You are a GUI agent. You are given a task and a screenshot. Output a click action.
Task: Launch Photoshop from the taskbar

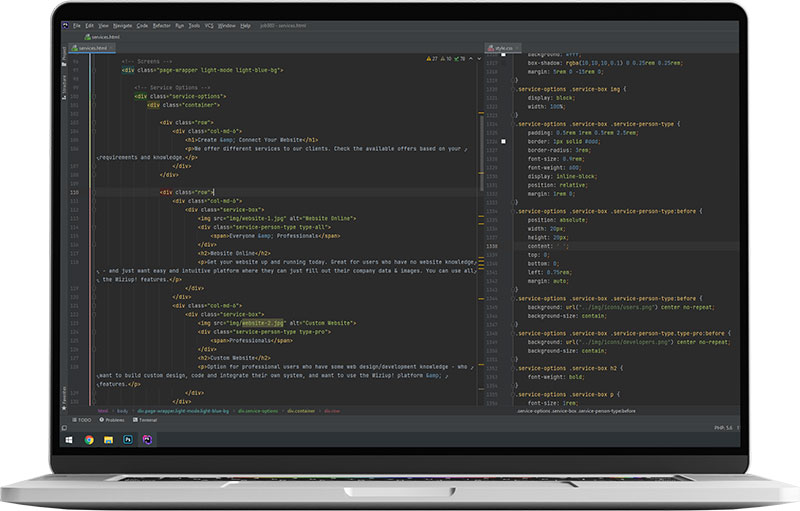[x=127, y=439]
